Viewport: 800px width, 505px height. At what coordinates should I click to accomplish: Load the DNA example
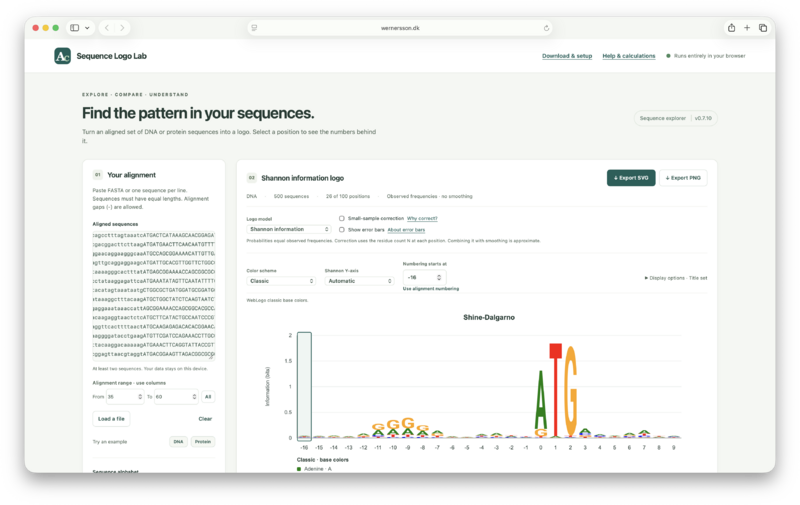(178, 442)
